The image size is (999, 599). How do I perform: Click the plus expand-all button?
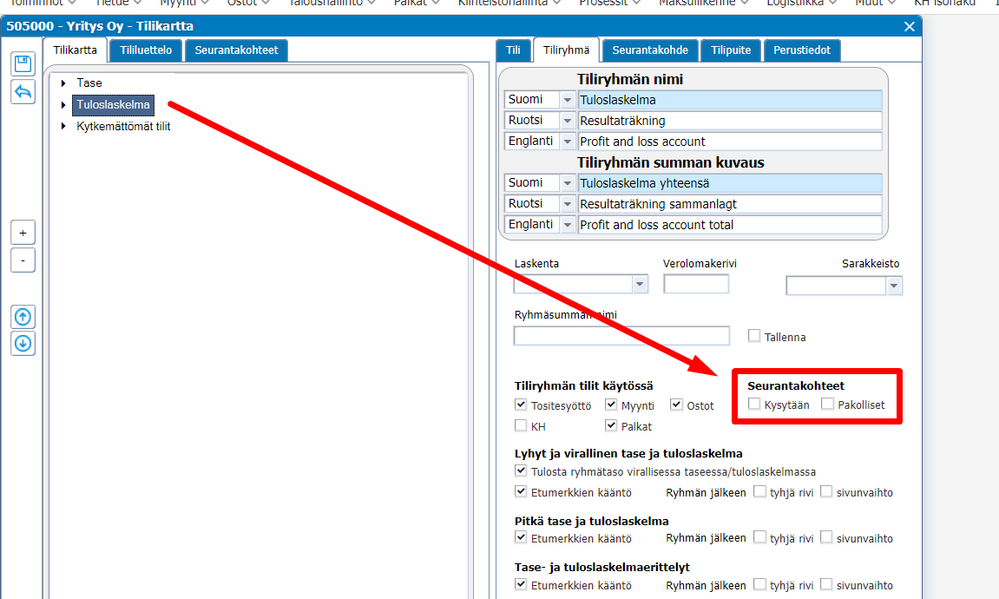(23, 233)
